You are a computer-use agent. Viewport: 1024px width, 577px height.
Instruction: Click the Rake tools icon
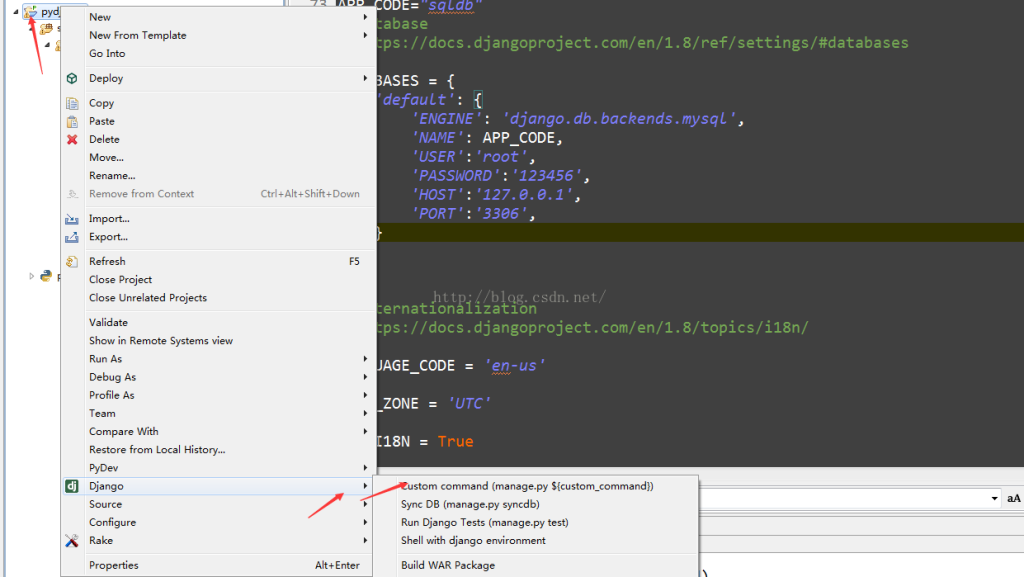tap(72, 540)
